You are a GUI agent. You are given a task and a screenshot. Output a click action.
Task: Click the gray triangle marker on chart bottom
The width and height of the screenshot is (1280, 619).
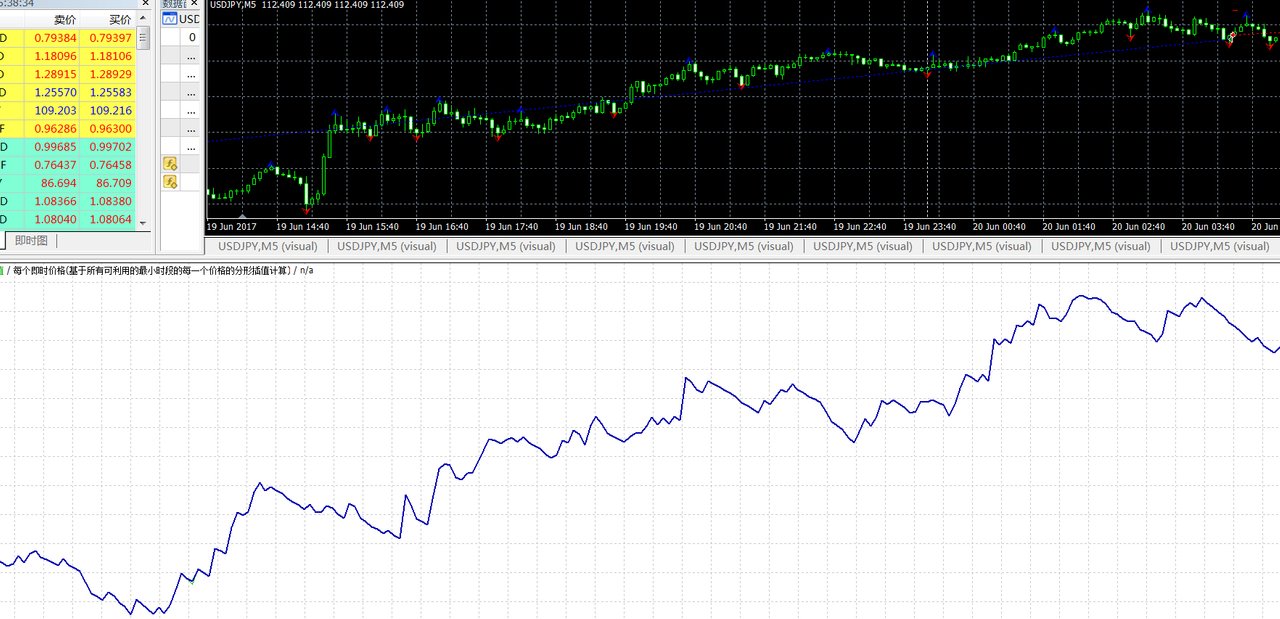[x=241, y=214]
